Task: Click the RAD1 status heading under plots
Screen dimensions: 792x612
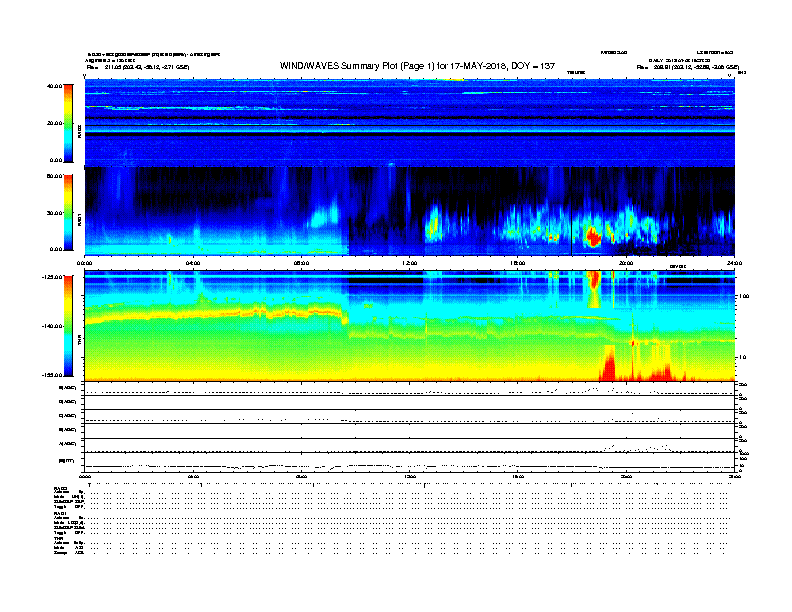Action: click(60, 513)
